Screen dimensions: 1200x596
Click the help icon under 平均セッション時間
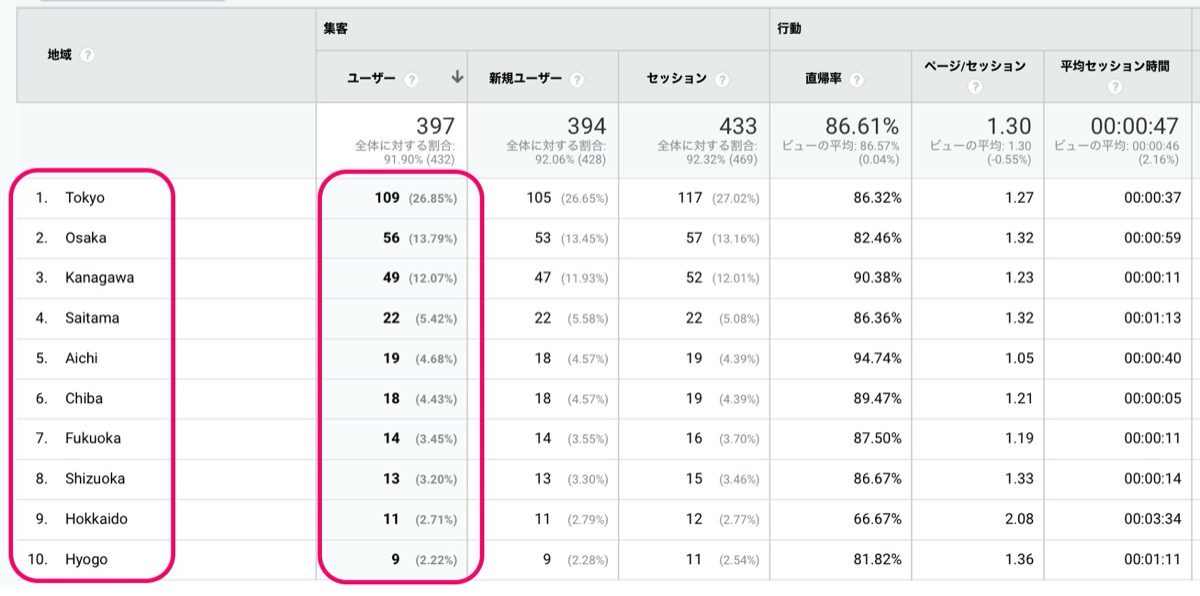click(x=1114, y=87)
